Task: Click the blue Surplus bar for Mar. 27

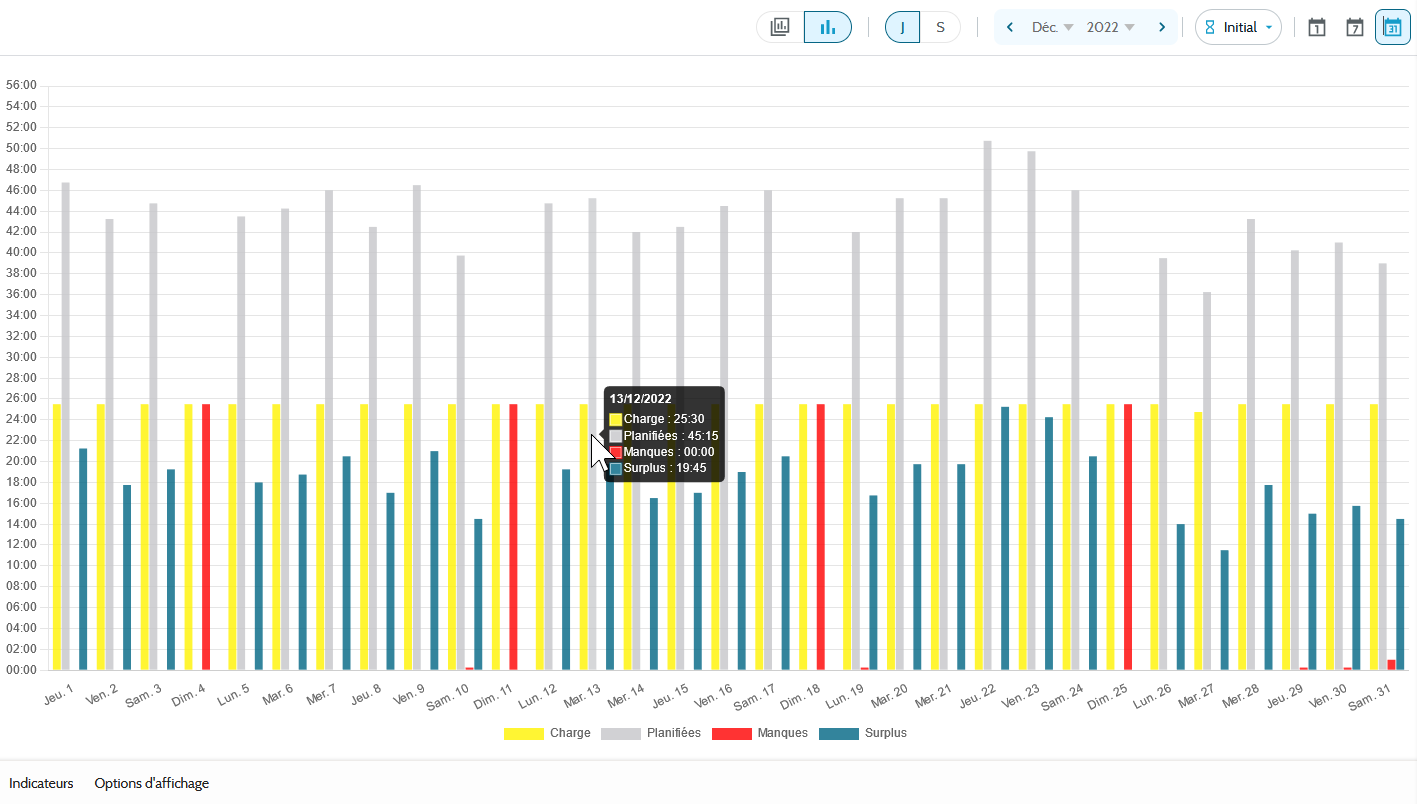Action: (1224, 610)
